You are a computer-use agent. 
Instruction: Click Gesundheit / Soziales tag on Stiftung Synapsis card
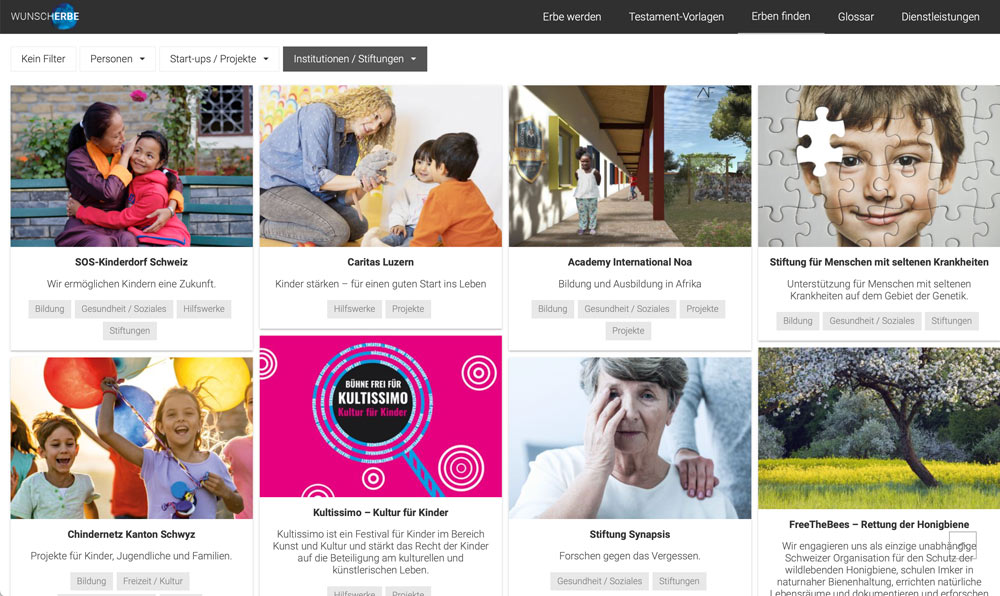point(599,581)
